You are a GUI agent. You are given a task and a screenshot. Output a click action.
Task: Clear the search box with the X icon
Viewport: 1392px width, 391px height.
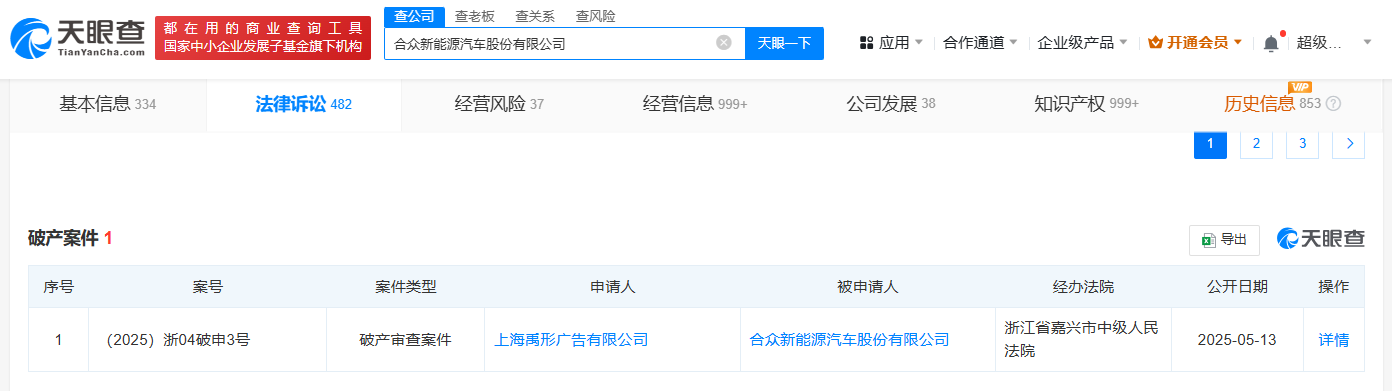[x=724, y=43]
